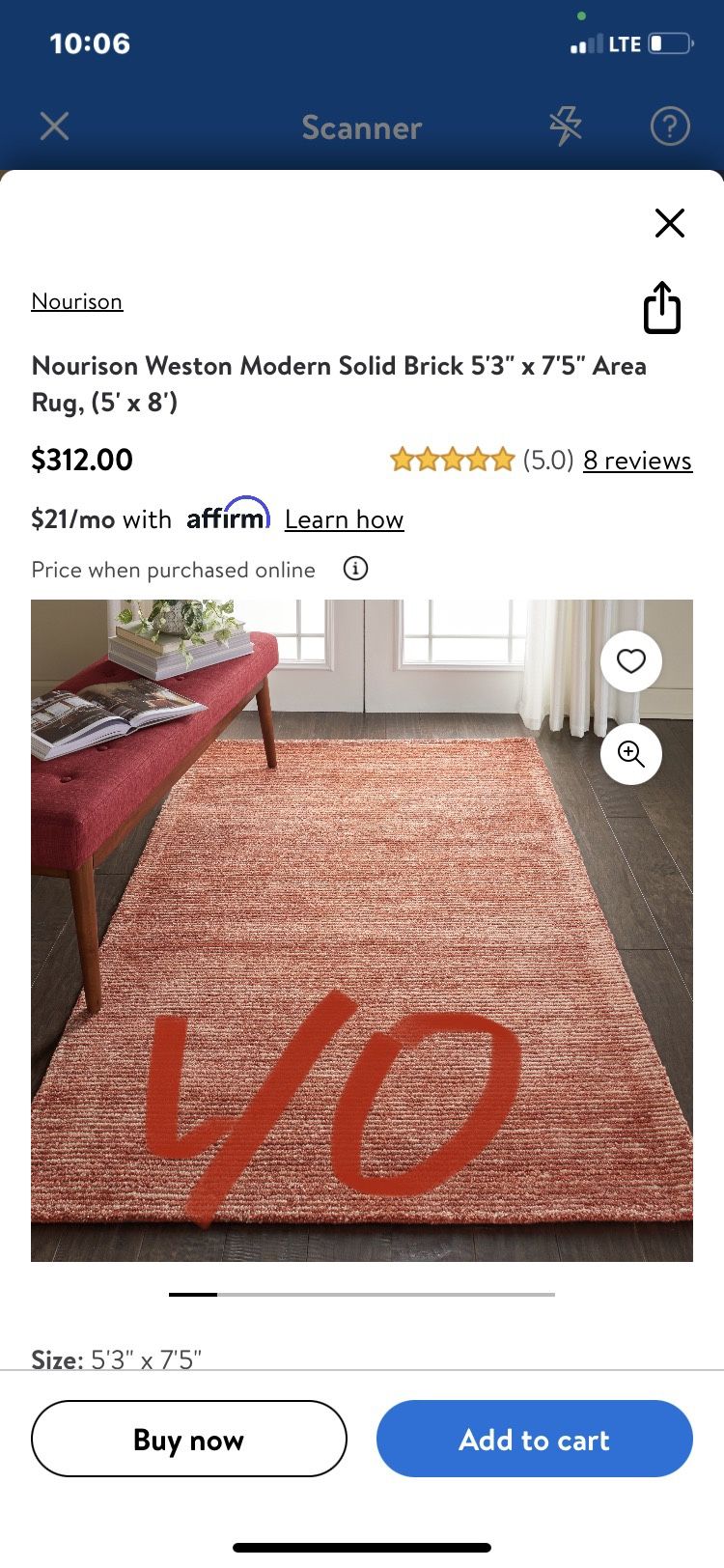The width and height of the screenshot is (724, 1568).
Task: Open the scanner help icon
Action: (x=670, y=126)
